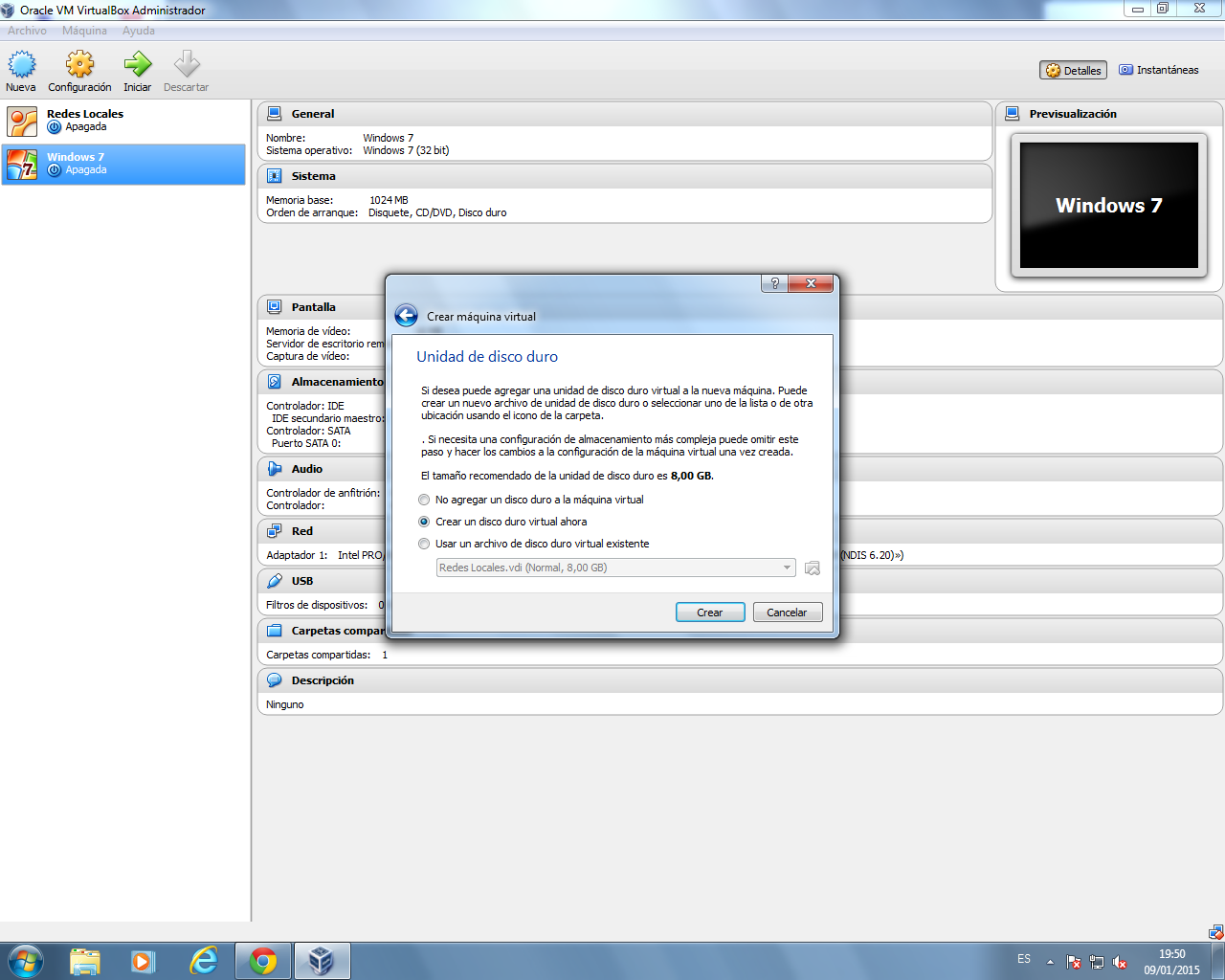The width and height of the screenshot is (1225, 980).
Task: Browse for disk file with folder icon
Action: (813, 568)
